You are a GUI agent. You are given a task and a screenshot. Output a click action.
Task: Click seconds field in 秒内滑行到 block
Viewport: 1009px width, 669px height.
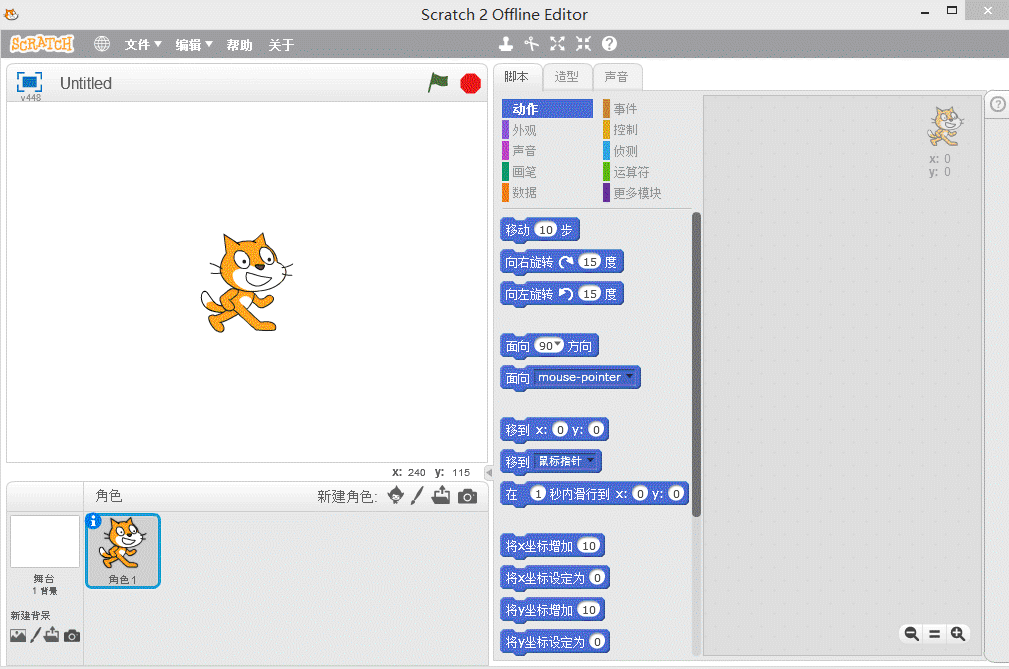538,493
